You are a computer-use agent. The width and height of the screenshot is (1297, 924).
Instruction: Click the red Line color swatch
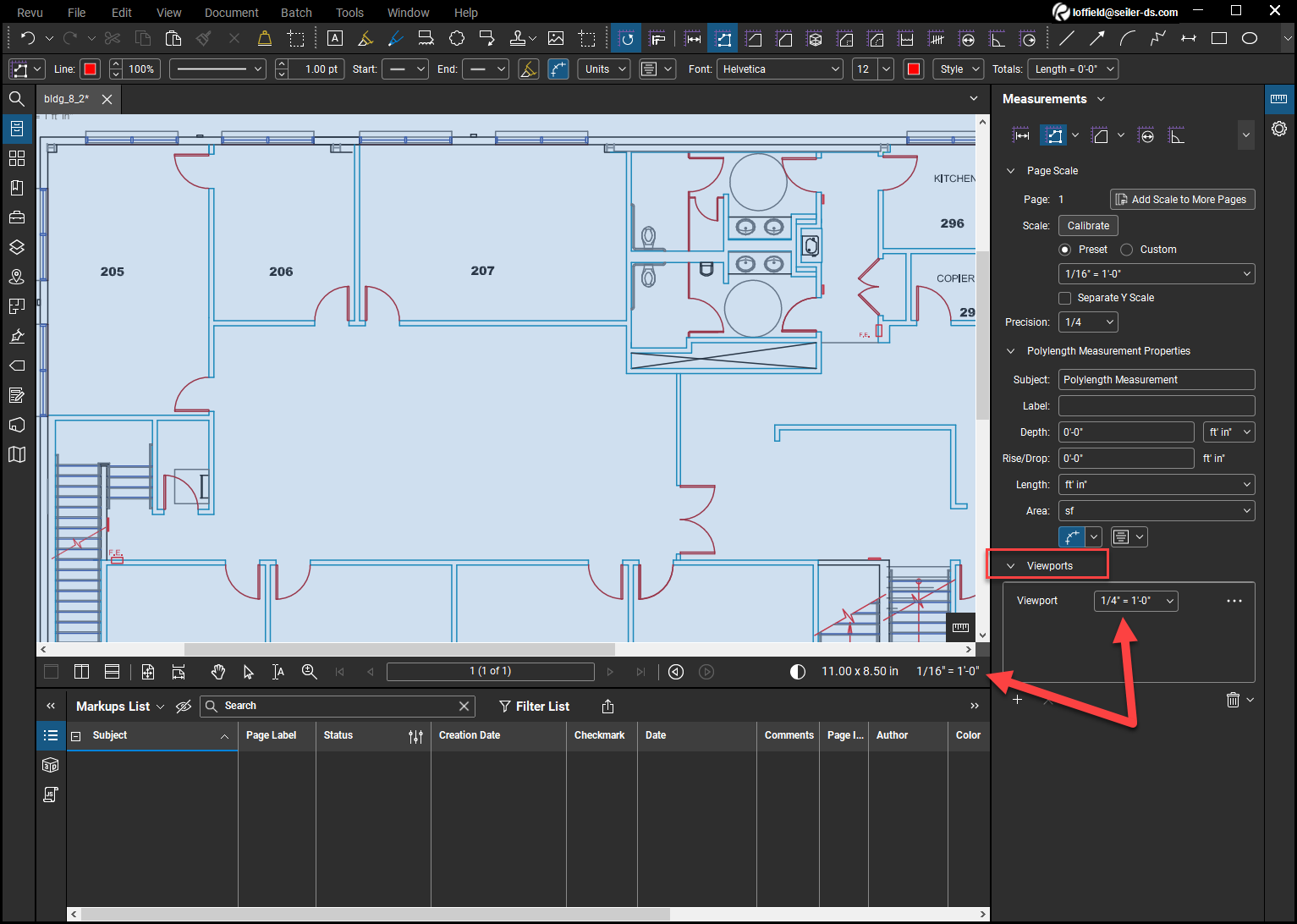91,69
